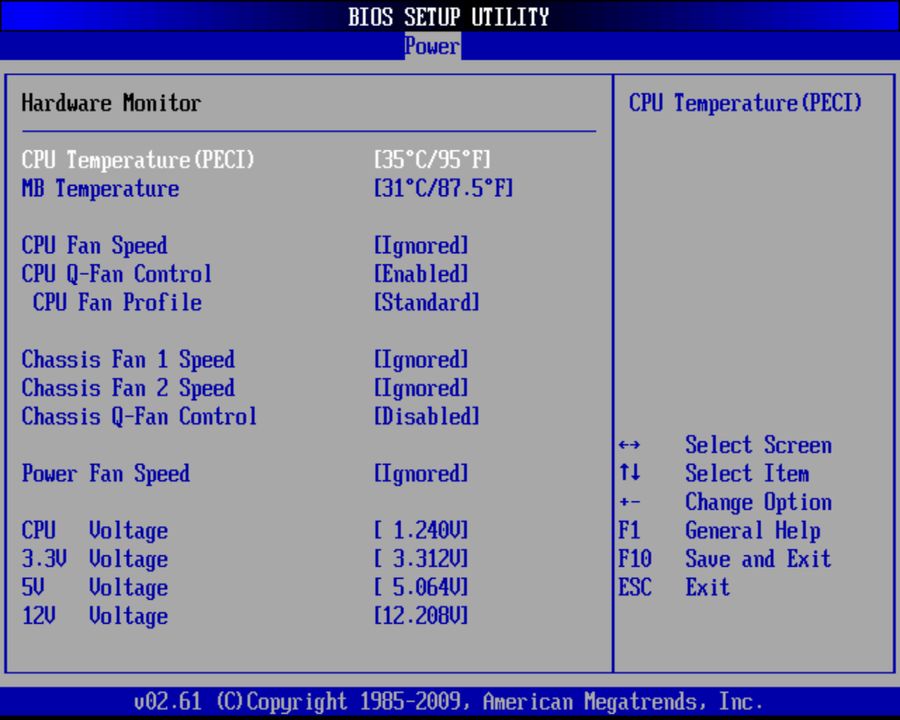Click the Change Option help text

point(758,502)
